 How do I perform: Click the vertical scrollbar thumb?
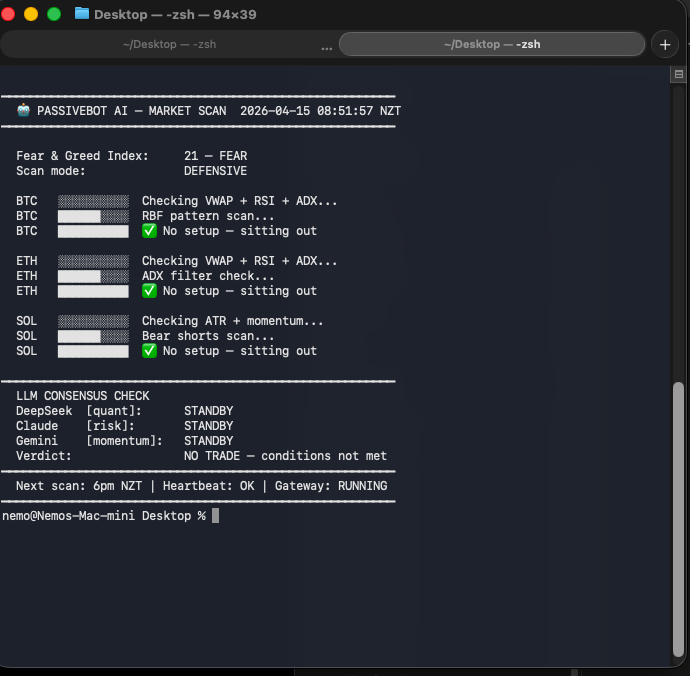(x=679, y=519)
